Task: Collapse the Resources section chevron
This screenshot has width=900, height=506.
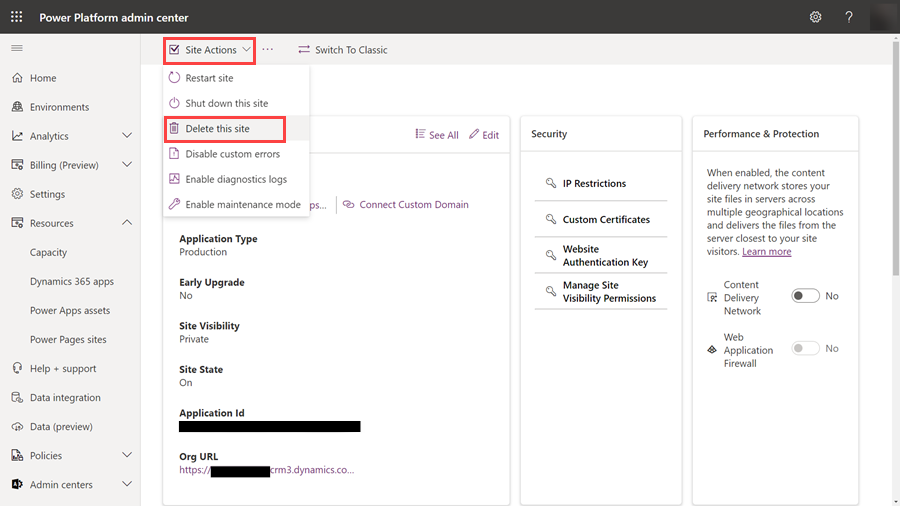Action: click(127, 223)
